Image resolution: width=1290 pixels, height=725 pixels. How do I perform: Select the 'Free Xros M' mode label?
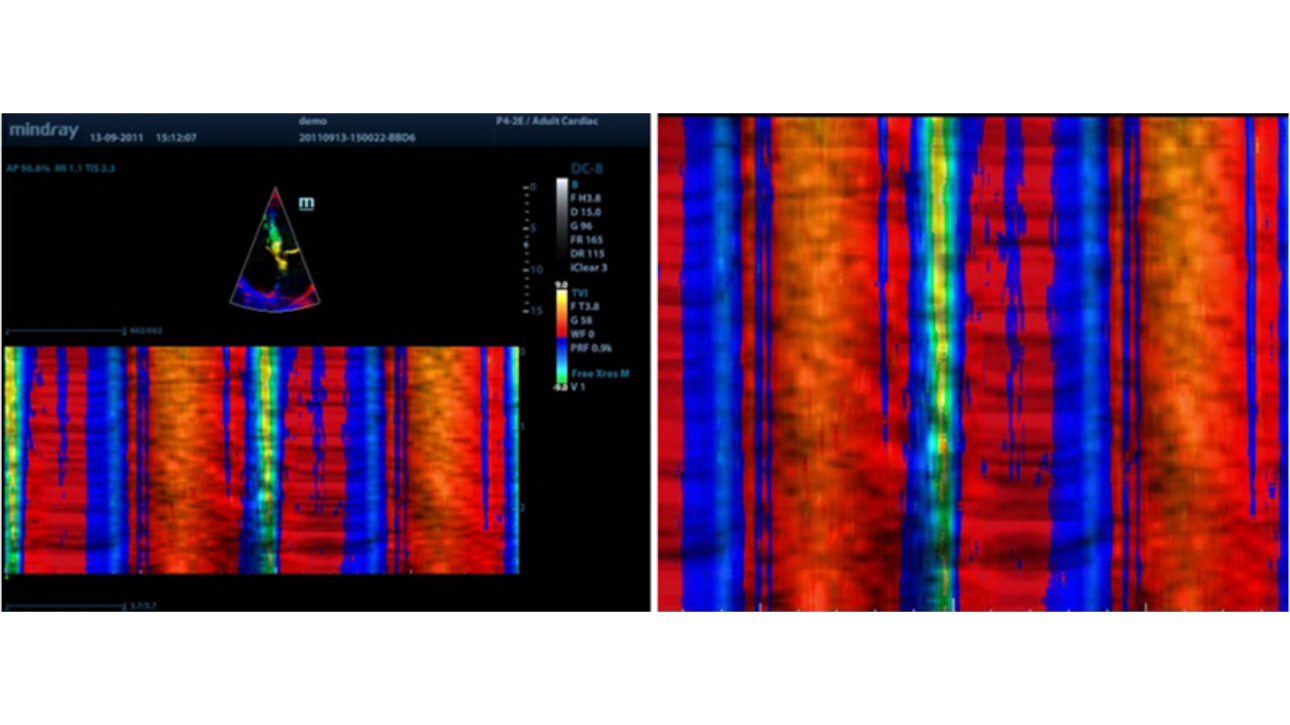point(601,373)
